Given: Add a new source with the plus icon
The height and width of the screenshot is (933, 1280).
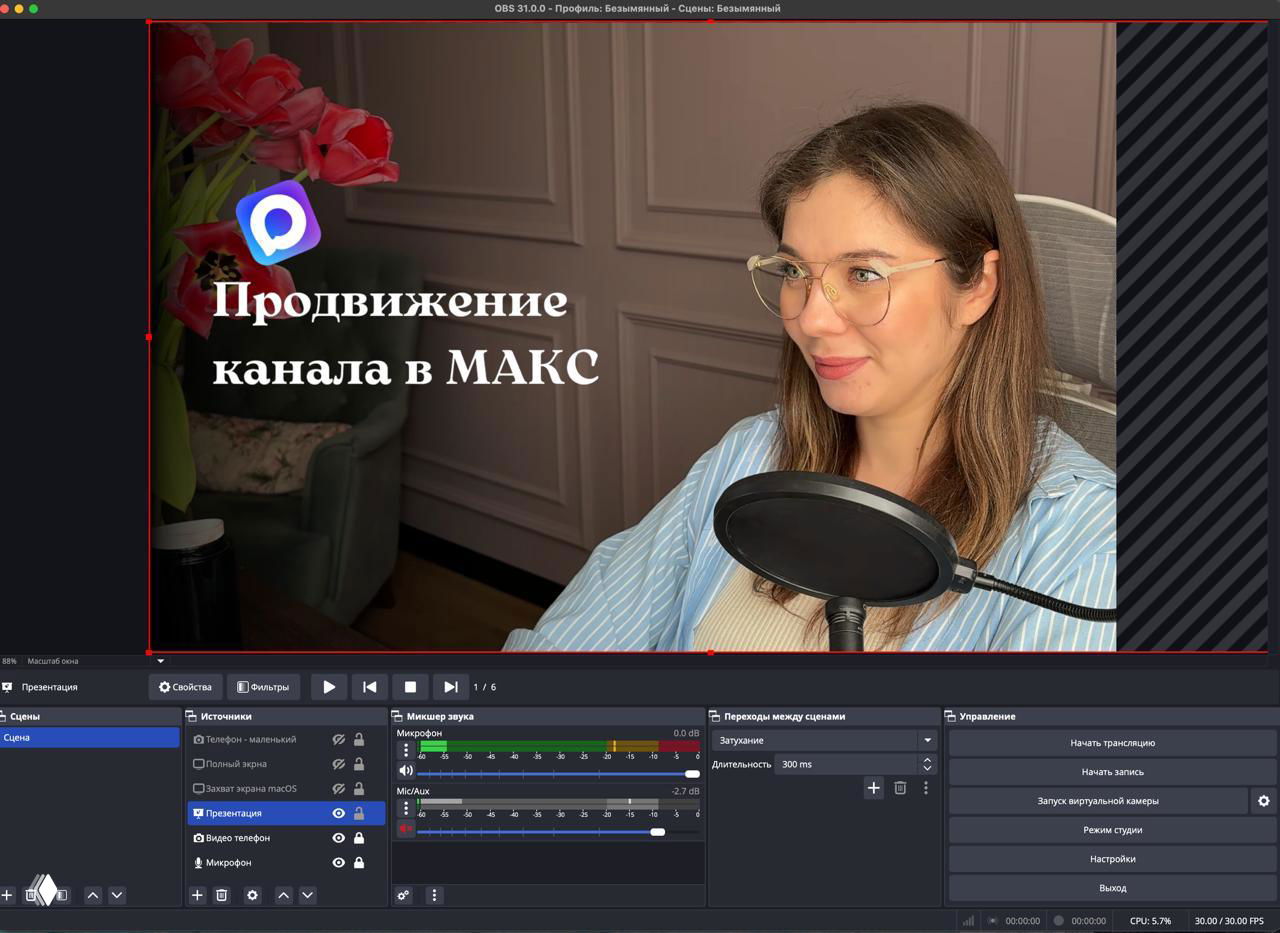Looking at the screenshot, I should [196, 895].
